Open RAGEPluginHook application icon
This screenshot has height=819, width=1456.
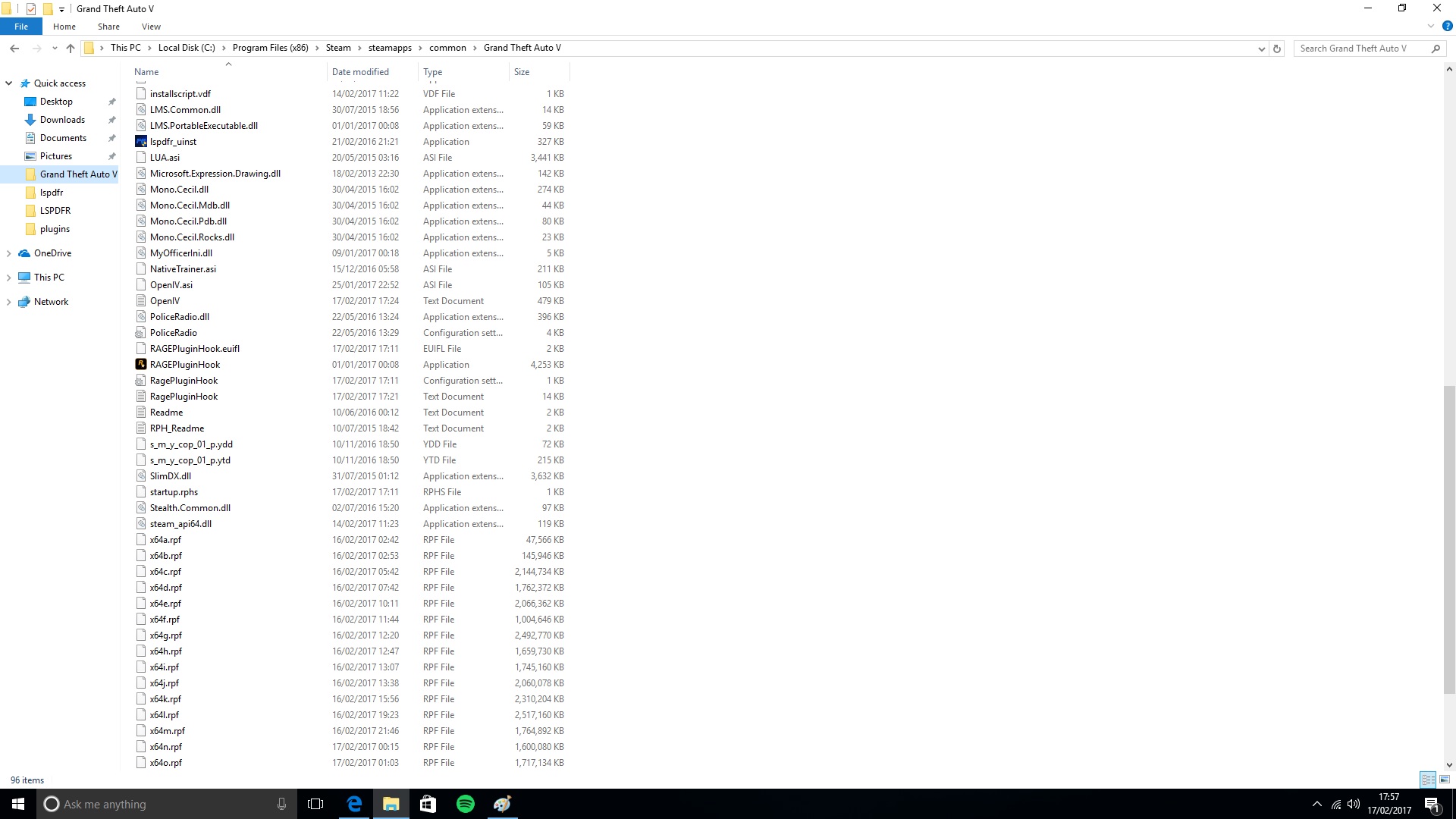pos(140,365)
